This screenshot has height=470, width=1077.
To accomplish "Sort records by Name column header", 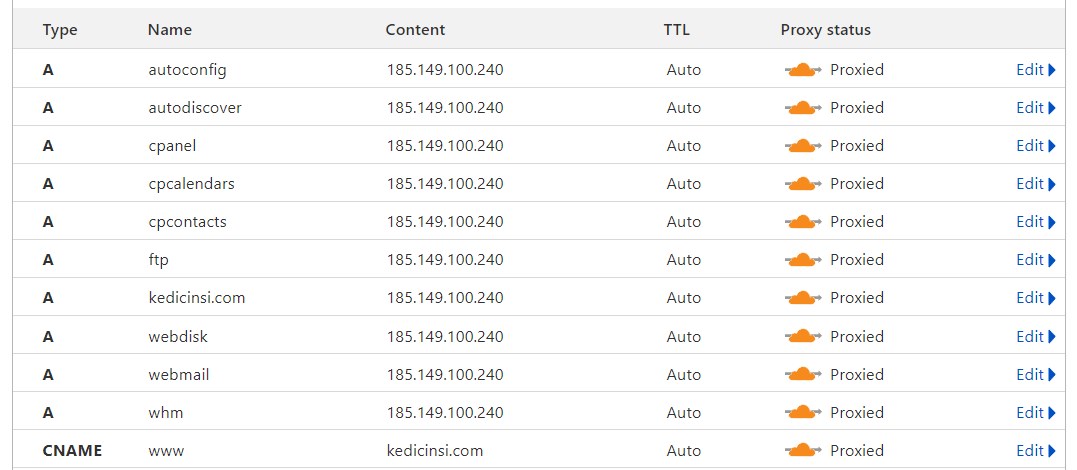I will click(170, 30).
